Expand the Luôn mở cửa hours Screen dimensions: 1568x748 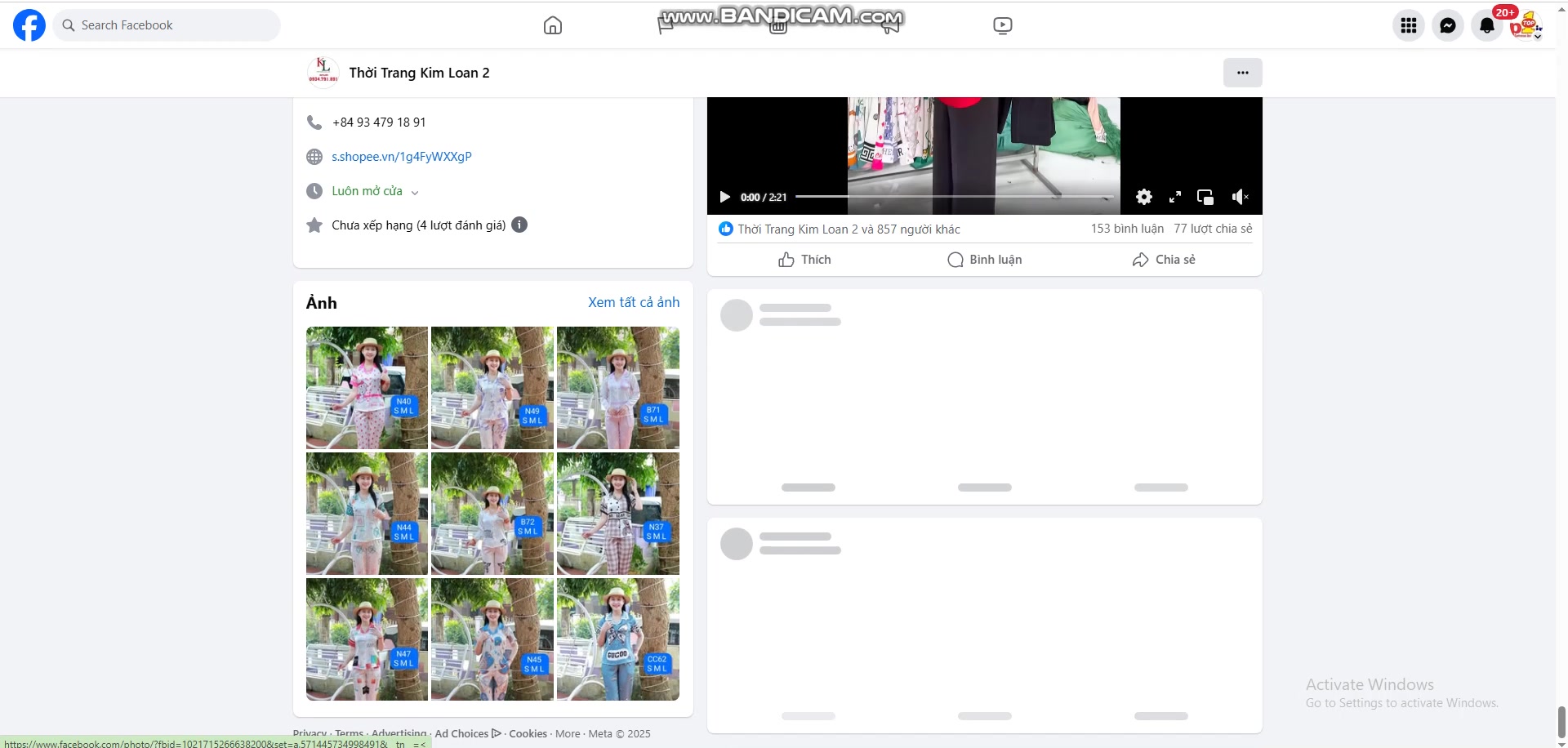pos(375,191)
